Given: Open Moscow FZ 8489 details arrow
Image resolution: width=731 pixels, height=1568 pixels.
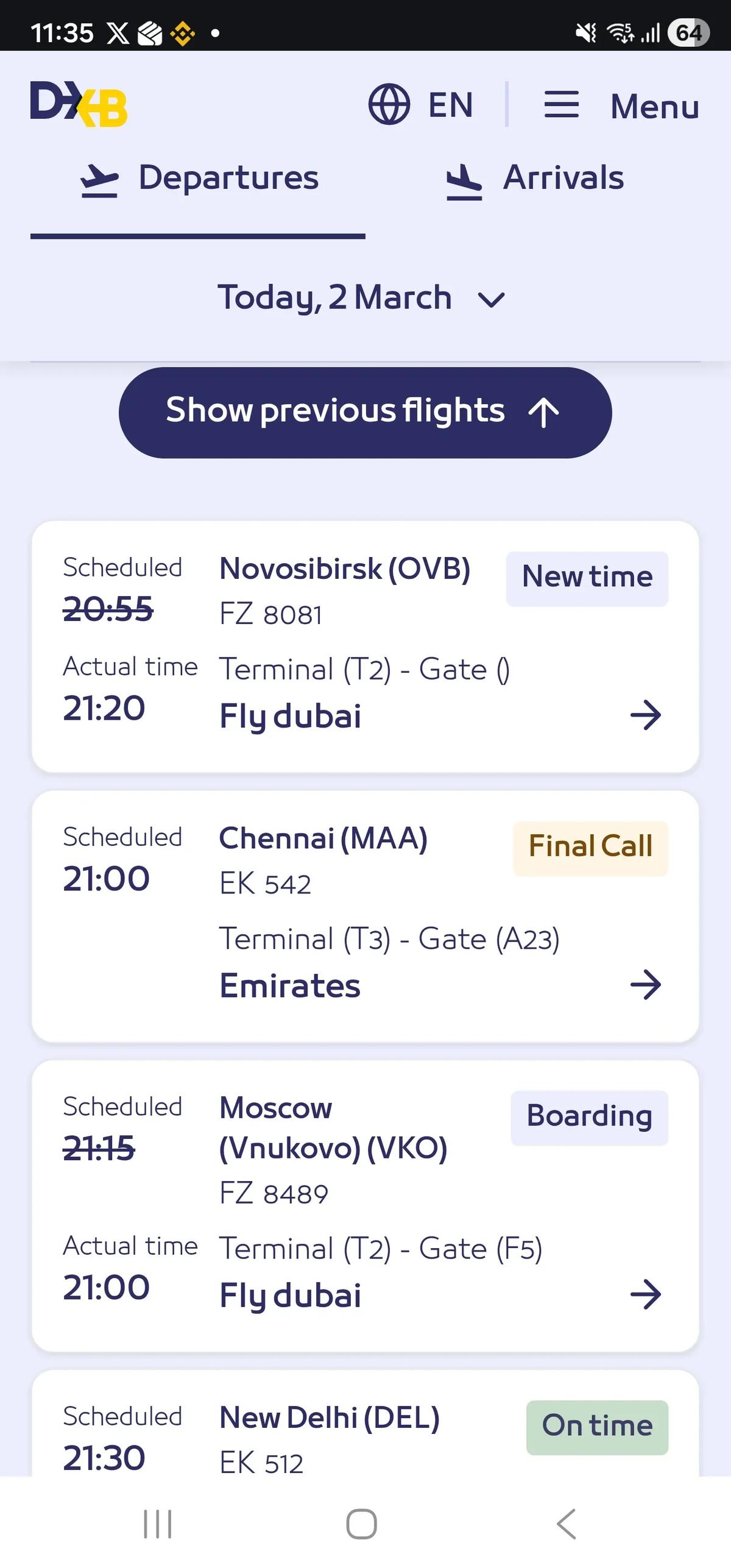Looking at the screenshot, I should 646,1294.
